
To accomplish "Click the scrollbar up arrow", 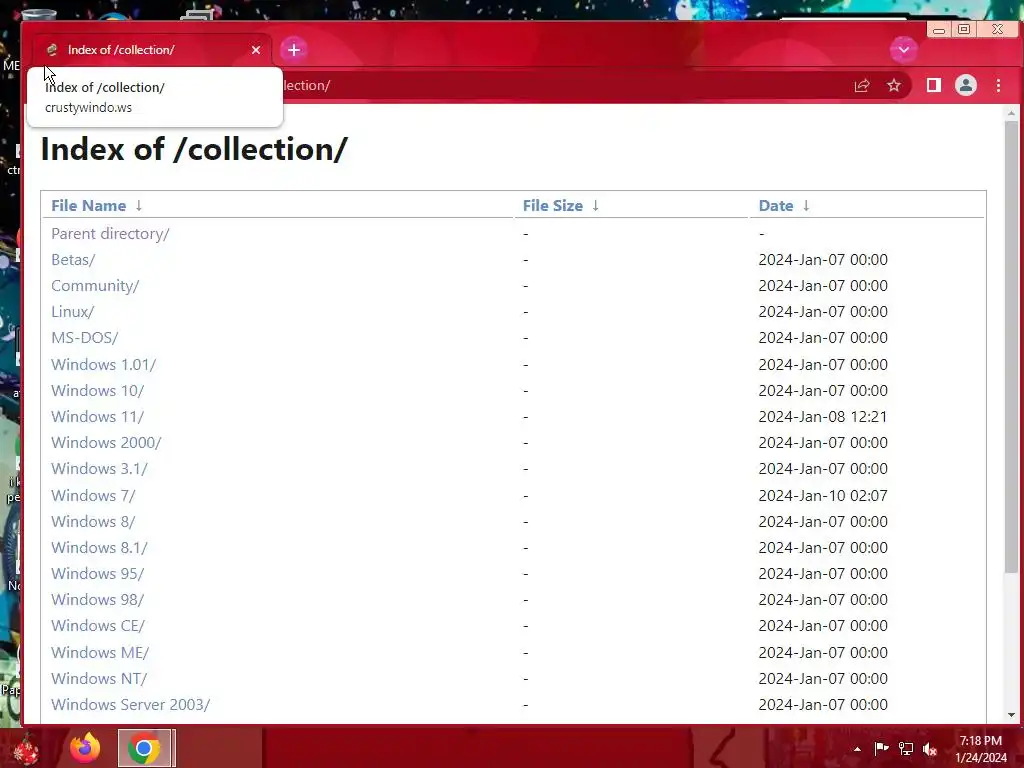I will pyautogui.click(x=1011, y=114).
